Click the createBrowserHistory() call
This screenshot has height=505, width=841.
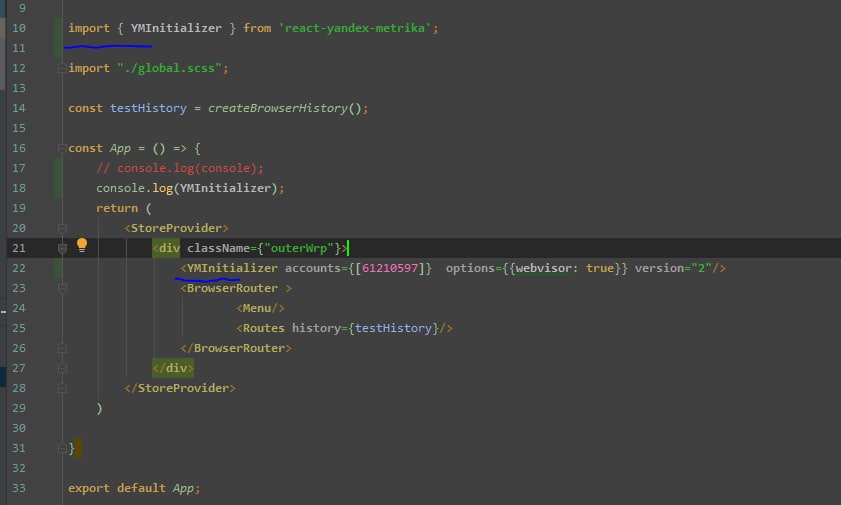coord(284,108)
